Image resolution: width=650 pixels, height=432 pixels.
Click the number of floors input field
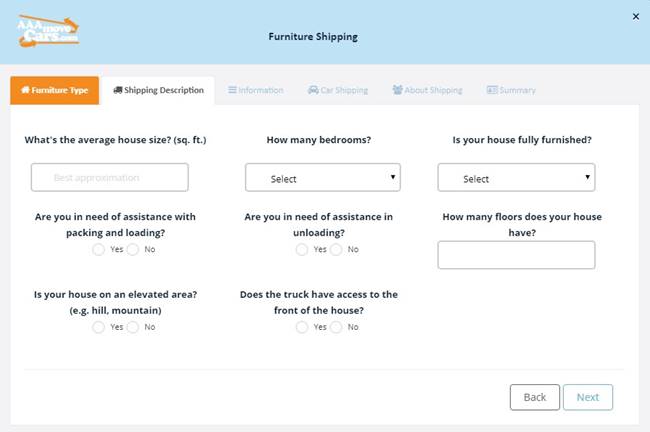point(516,255)
